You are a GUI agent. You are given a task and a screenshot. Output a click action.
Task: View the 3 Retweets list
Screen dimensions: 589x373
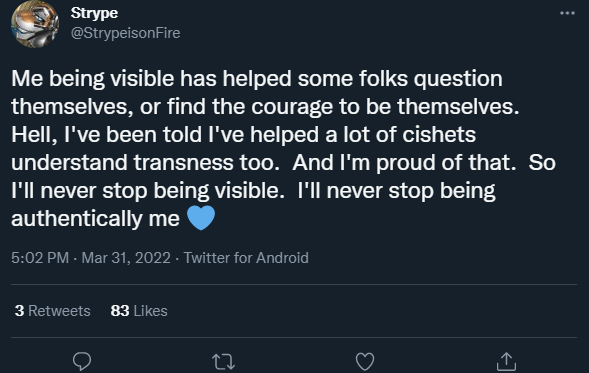[53, 311]
